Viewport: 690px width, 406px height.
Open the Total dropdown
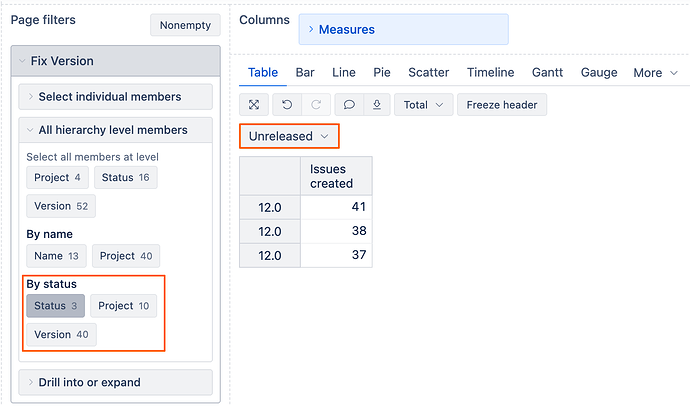[422, 104]
